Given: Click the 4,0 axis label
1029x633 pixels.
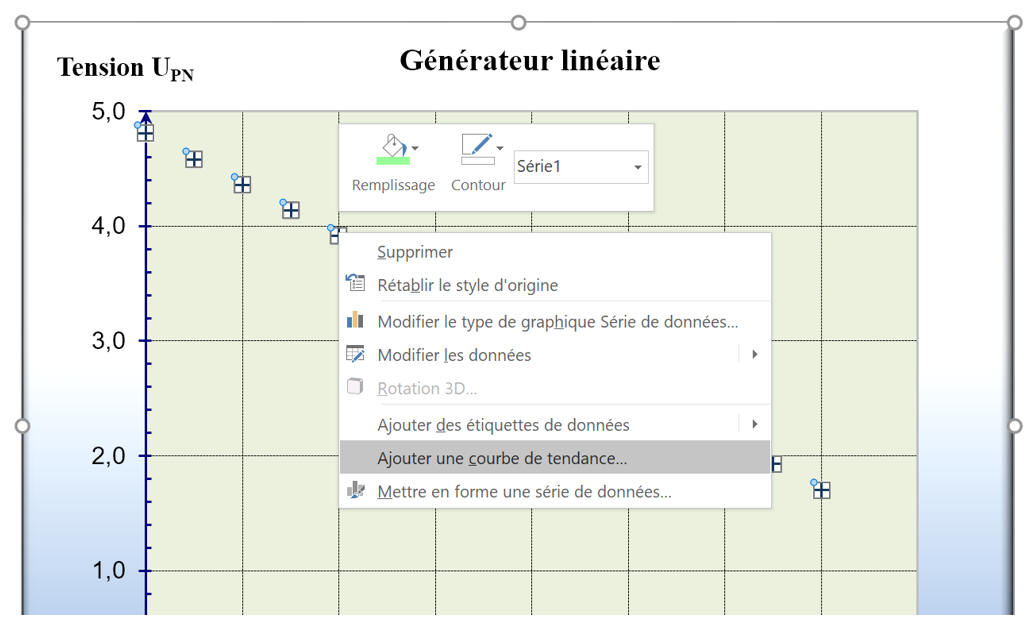Looking at the screenshot, I should tap(108, 226).
